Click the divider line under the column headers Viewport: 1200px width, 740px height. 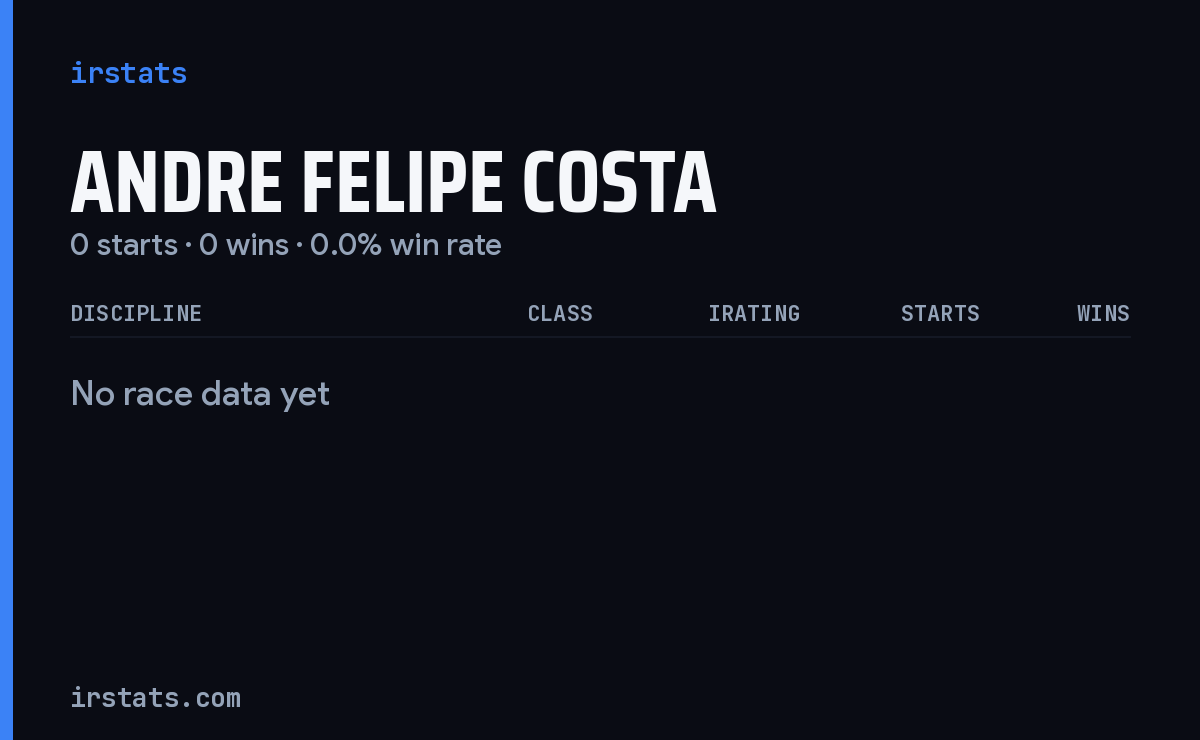[x=600, y=337]
